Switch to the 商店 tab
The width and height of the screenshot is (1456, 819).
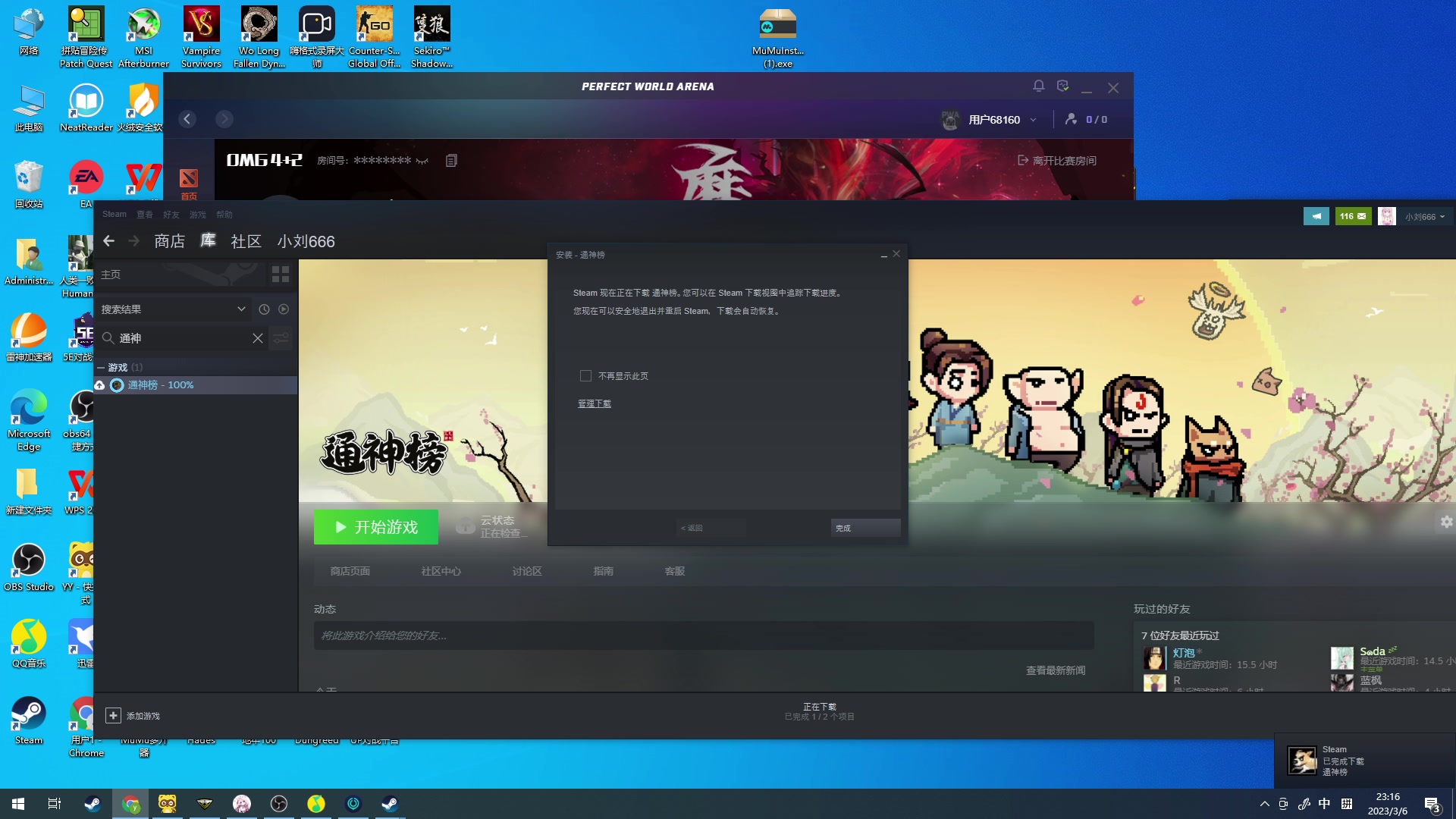click(169, 241)
